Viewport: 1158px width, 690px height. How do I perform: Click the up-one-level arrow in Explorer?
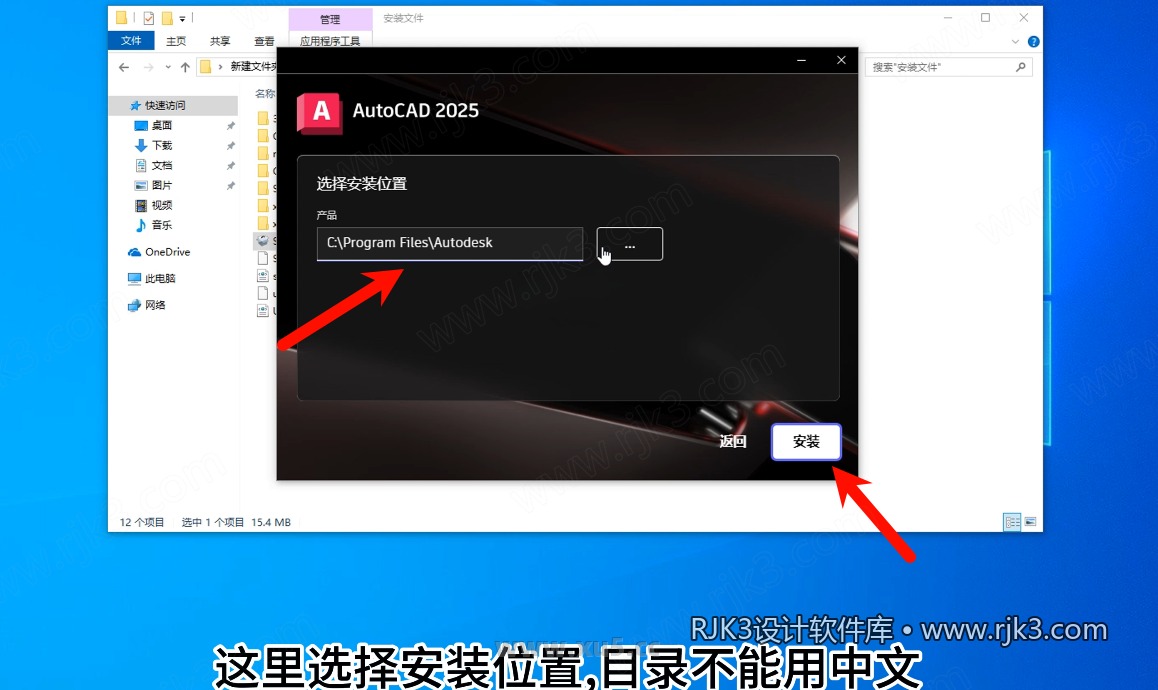tap(185, 67)
